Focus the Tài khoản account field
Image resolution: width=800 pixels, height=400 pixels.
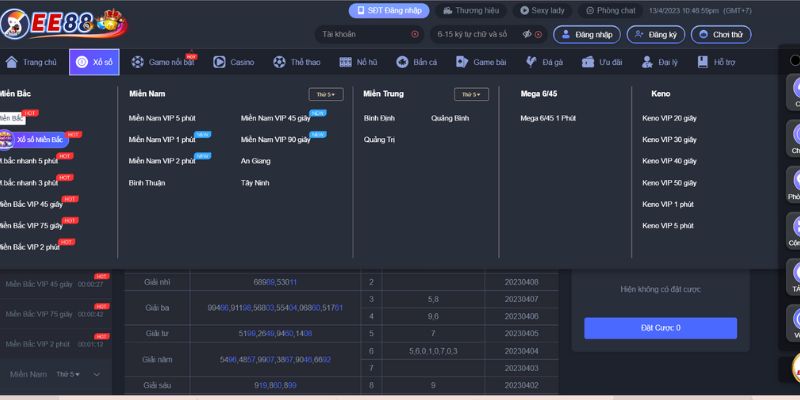pyautogui.click(x=369, y=34)
